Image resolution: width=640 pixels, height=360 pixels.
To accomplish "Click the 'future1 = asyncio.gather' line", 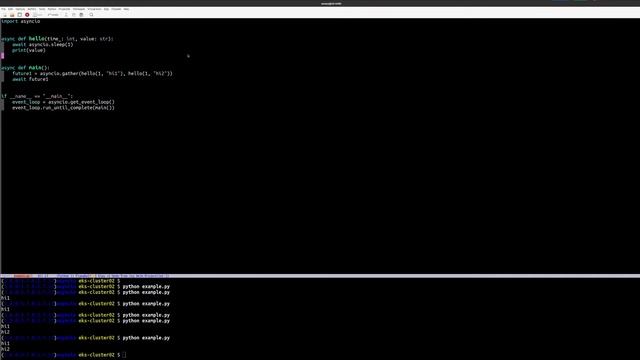I will (92, 73).
